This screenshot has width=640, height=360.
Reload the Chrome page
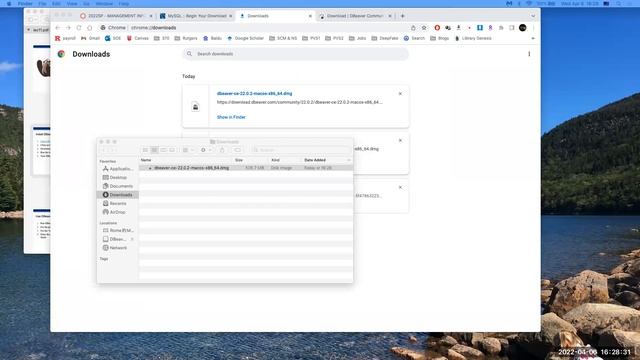pyautogui.click(x=79, y=28)
